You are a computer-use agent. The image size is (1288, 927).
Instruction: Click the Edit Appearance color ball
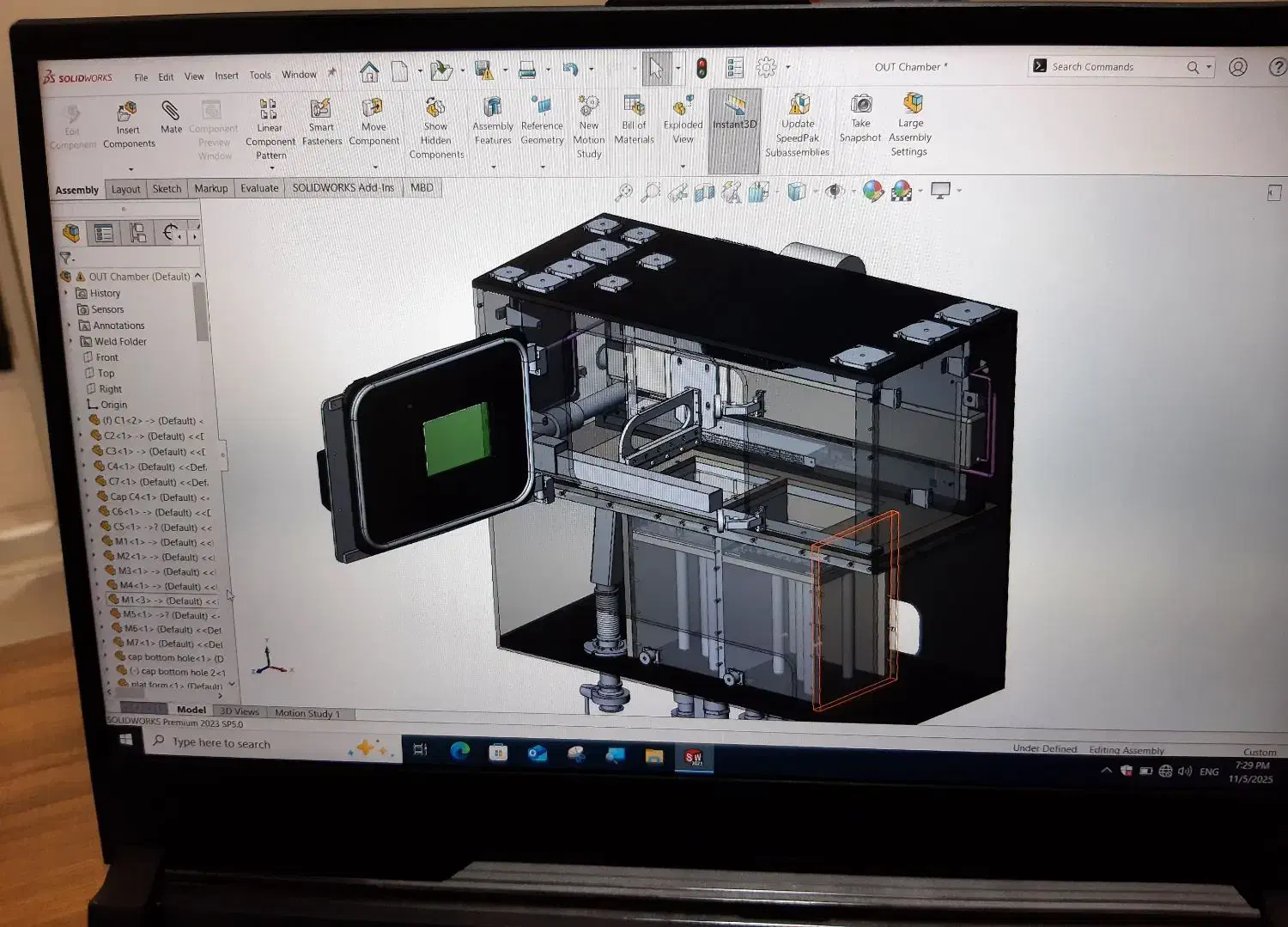point(873,191)
